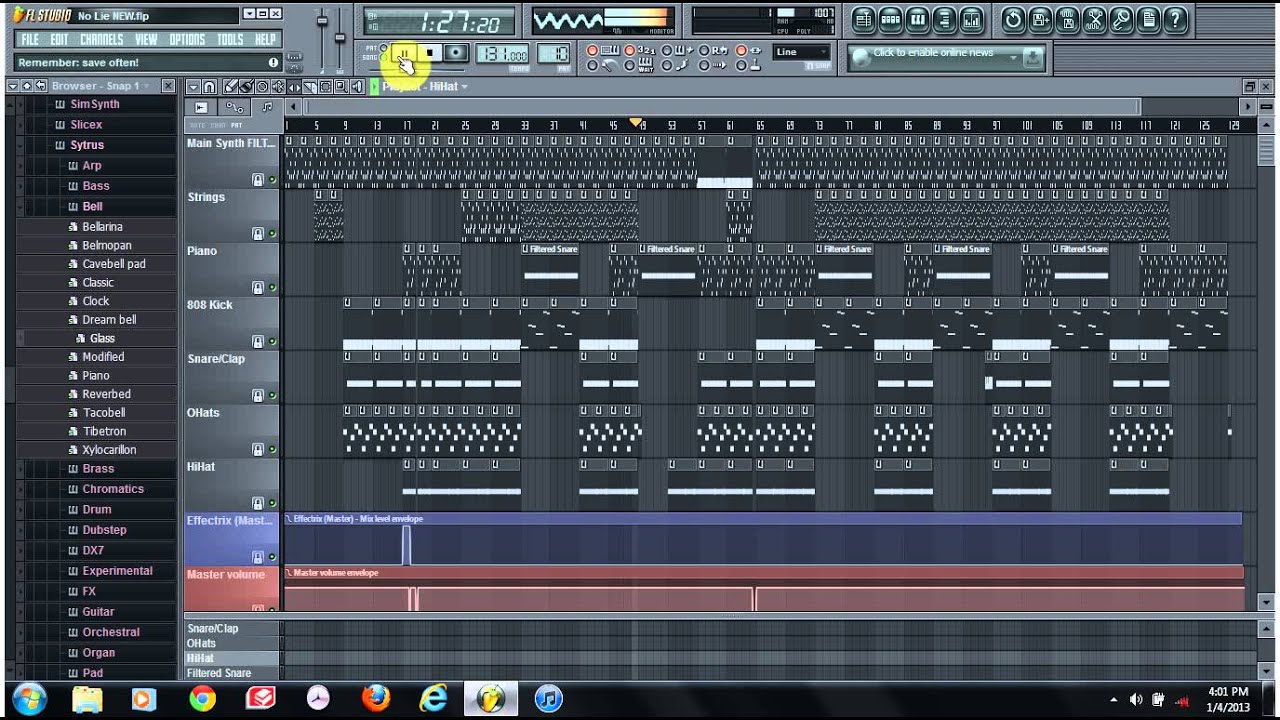Toggle Pattern/Song mode switch
1280x720 pixels.
pyautogui.click(x=384, y=53)
